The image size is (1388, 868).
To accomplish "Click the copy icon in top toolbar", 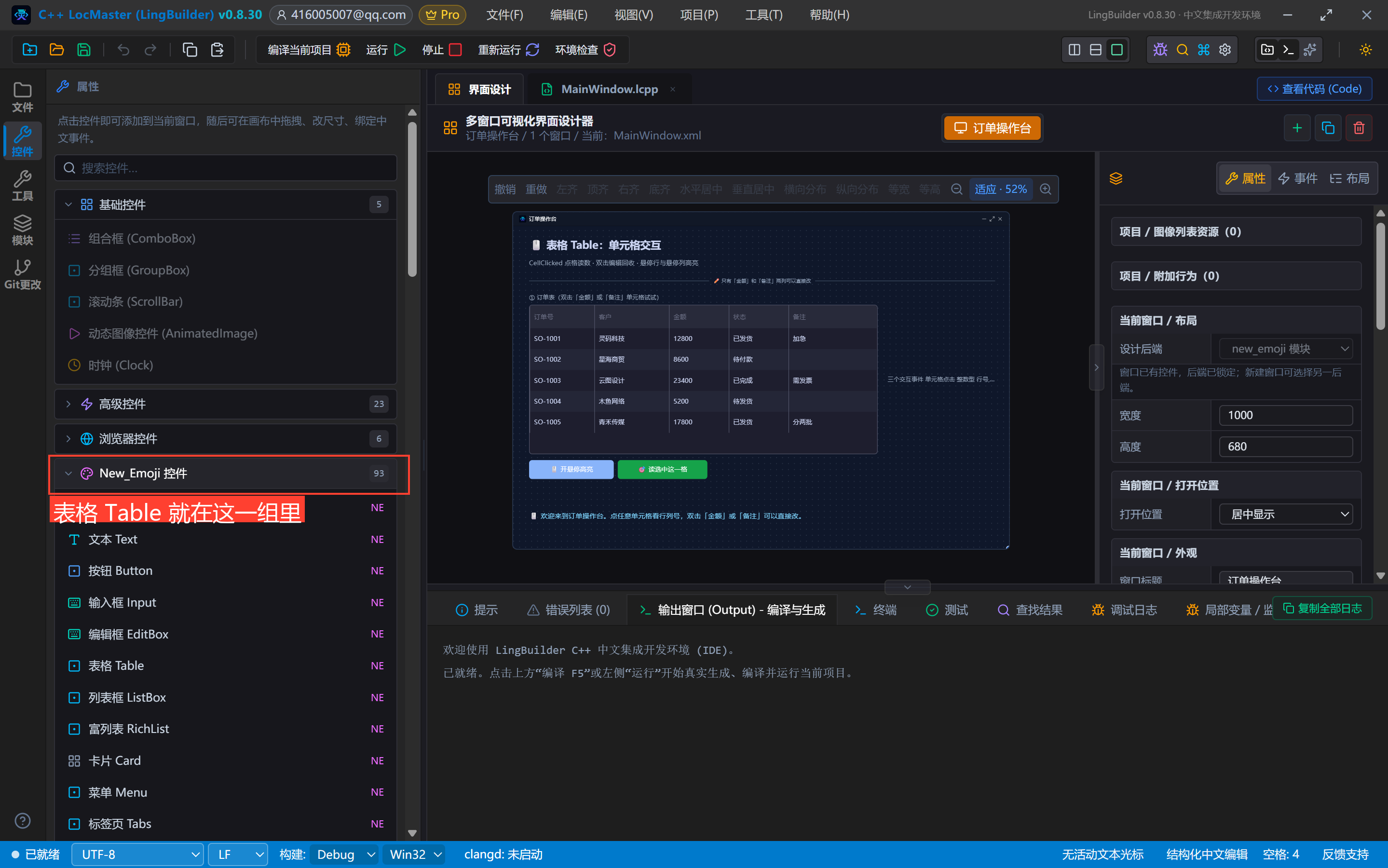I will click(190, 50).
